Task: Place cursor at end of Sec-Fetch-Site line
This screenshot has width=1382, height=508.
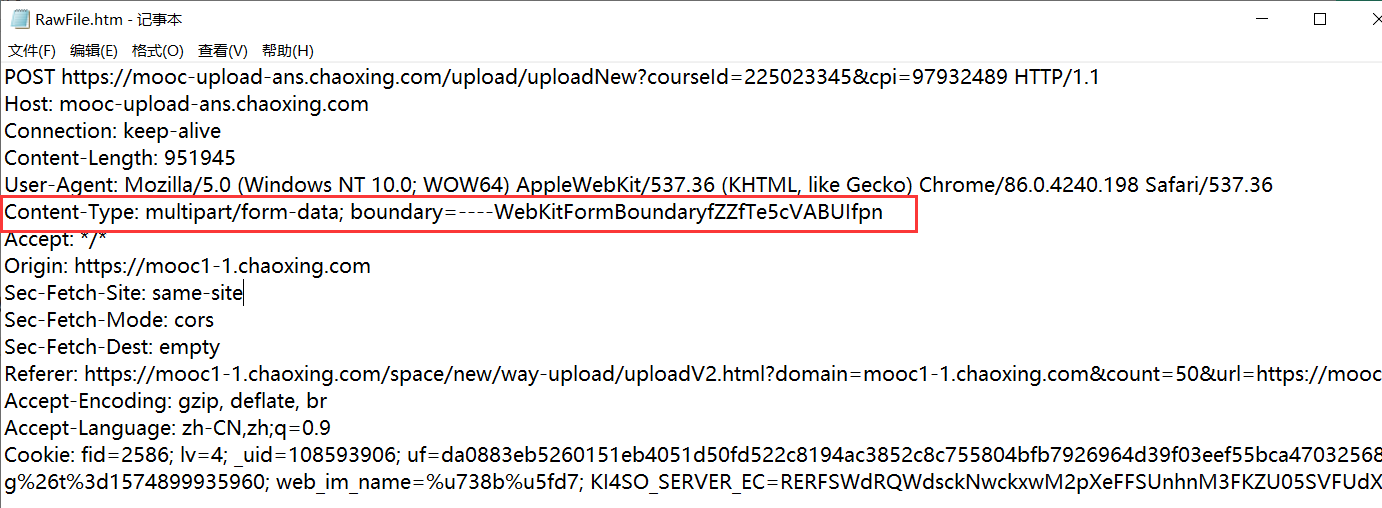Action: [x=243, y=293]
